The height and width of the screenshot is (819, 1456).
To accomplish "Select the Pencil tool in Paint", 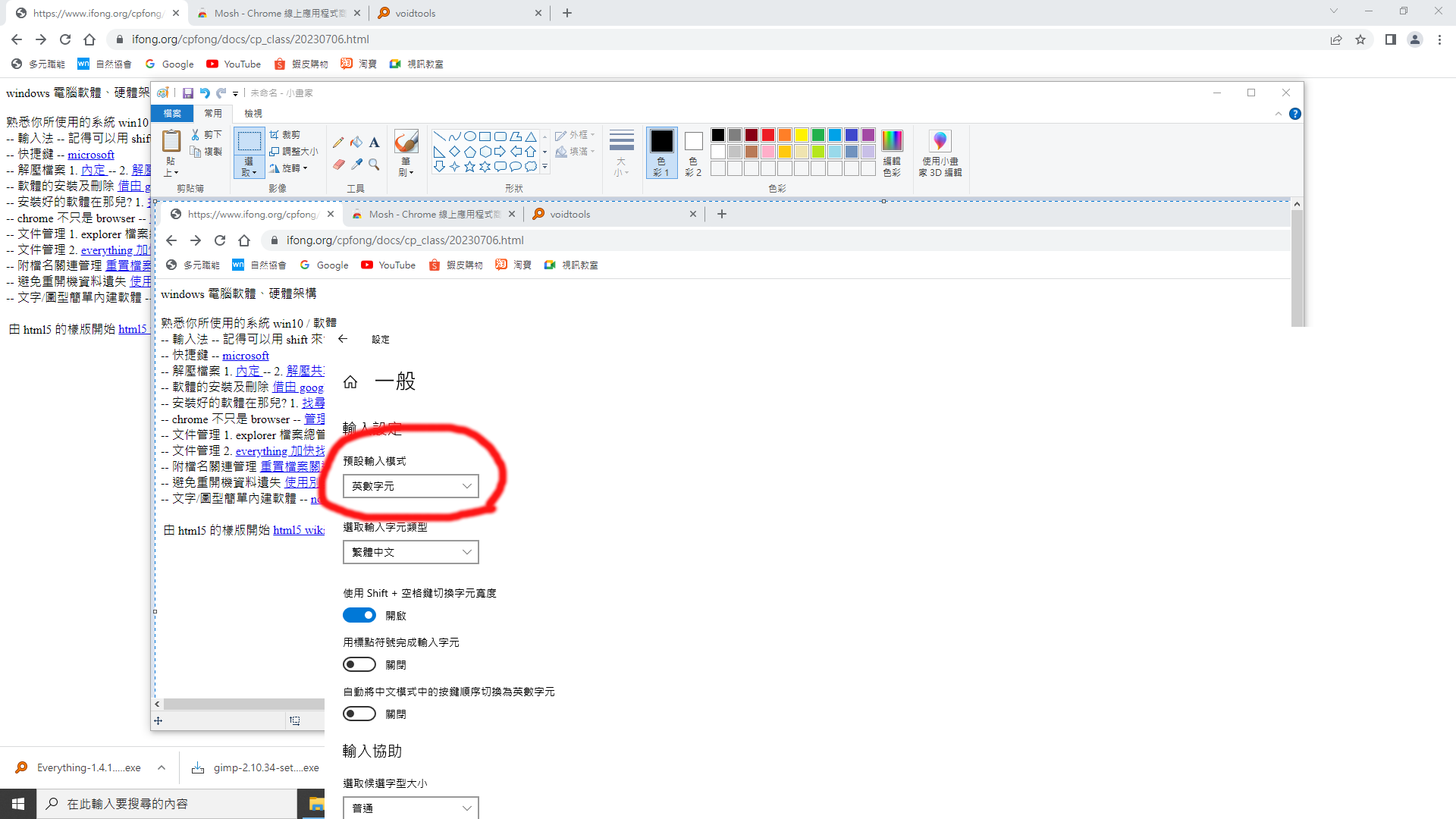I will tap(338, 142).
